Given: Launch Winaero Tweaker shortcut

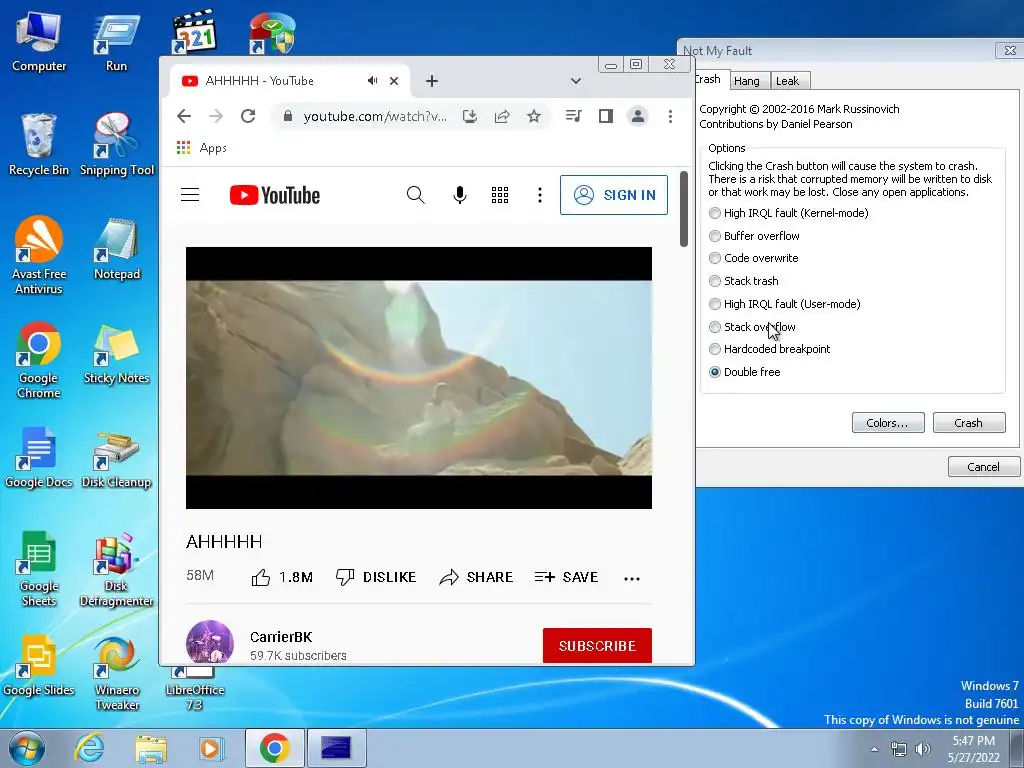Looking at the screenshot, I should [116, 673].
